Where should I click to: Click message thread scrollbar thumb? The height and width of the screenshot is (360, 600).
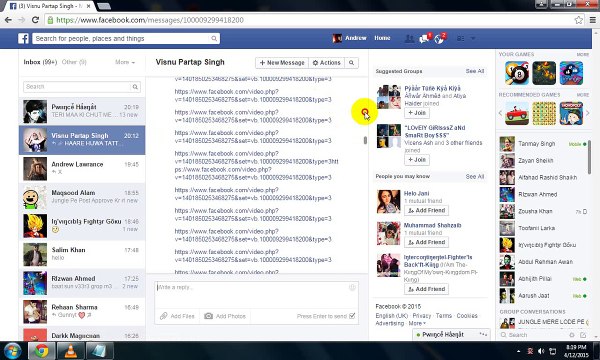365,140
